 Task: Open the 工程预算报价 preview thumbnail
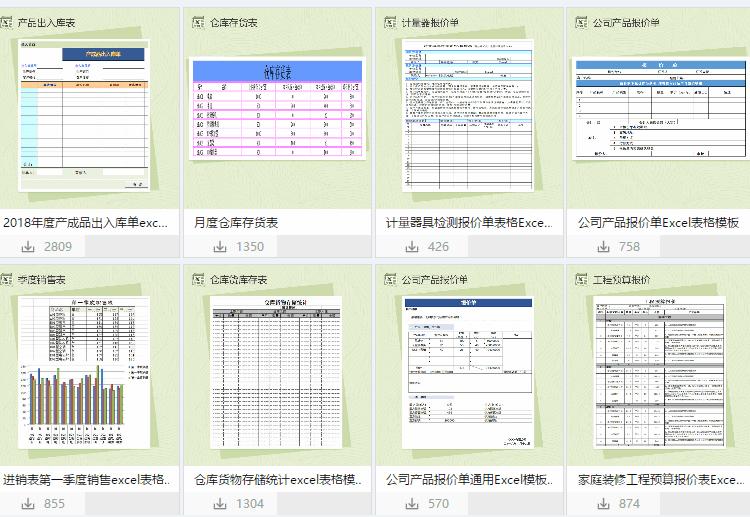pos(660,372)
